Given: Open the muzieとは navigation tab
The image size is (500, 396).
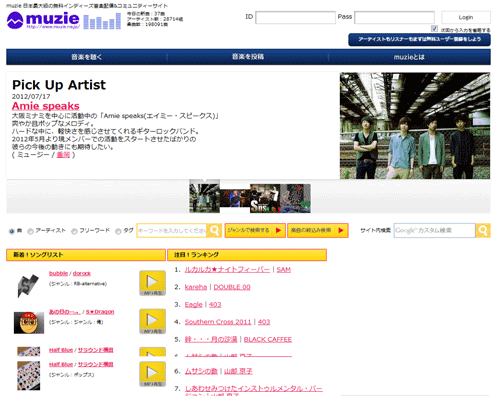Looking at the screenshot, I should point(409,57).
